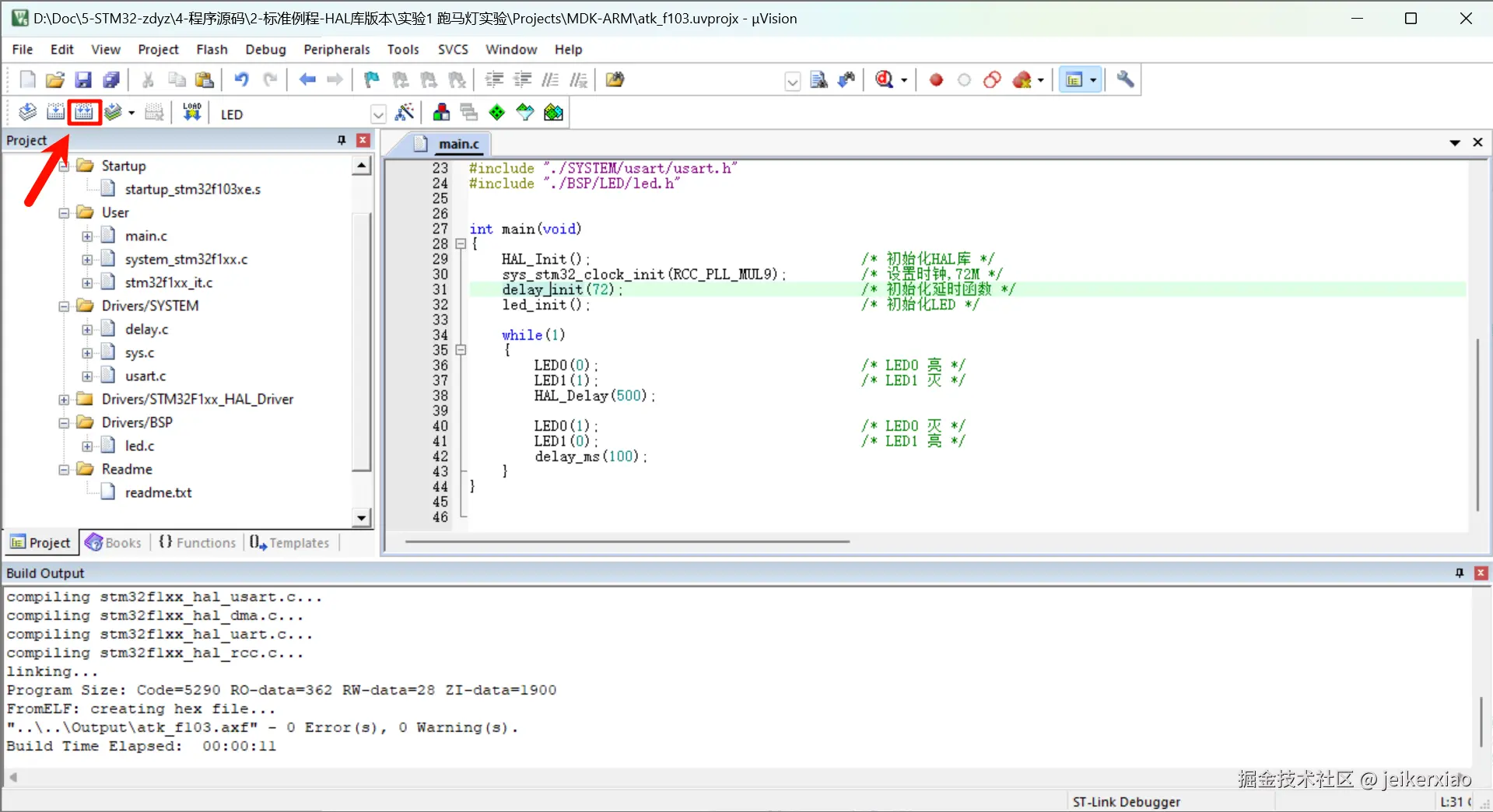Viewport: 1493px width, 812px height.
Task: Open the LED target selection dropdown
Action: pos(378,114)
